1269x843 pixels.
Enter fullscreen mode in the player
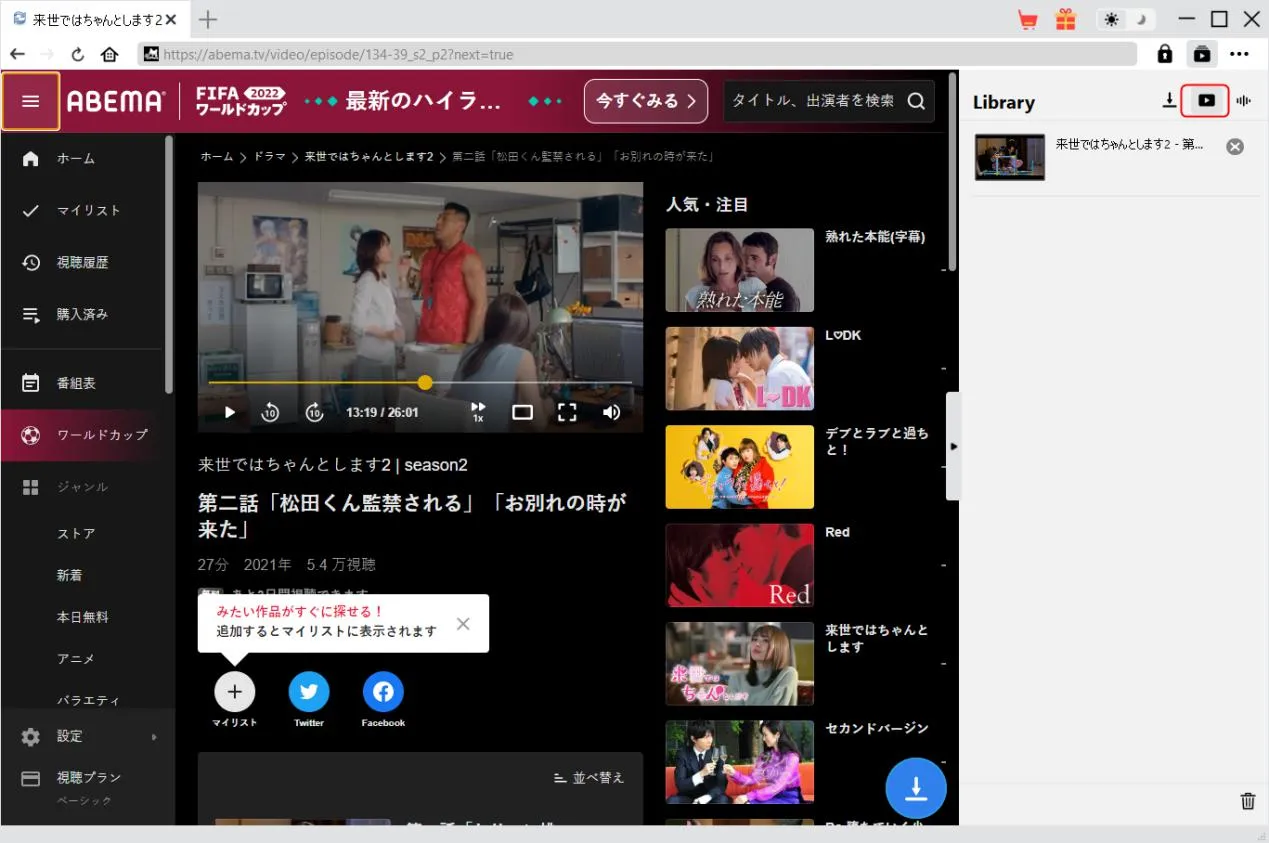[x=567, y=412]
